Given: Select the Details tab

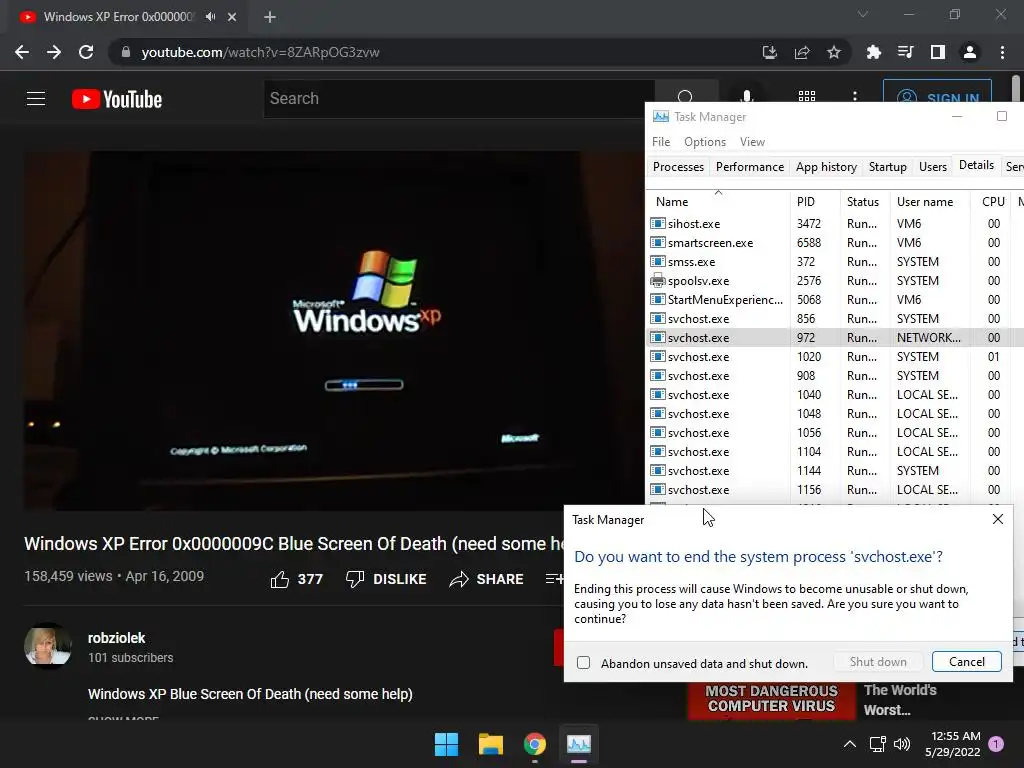Looking at the screenshot, I should (x=976, y=165).
